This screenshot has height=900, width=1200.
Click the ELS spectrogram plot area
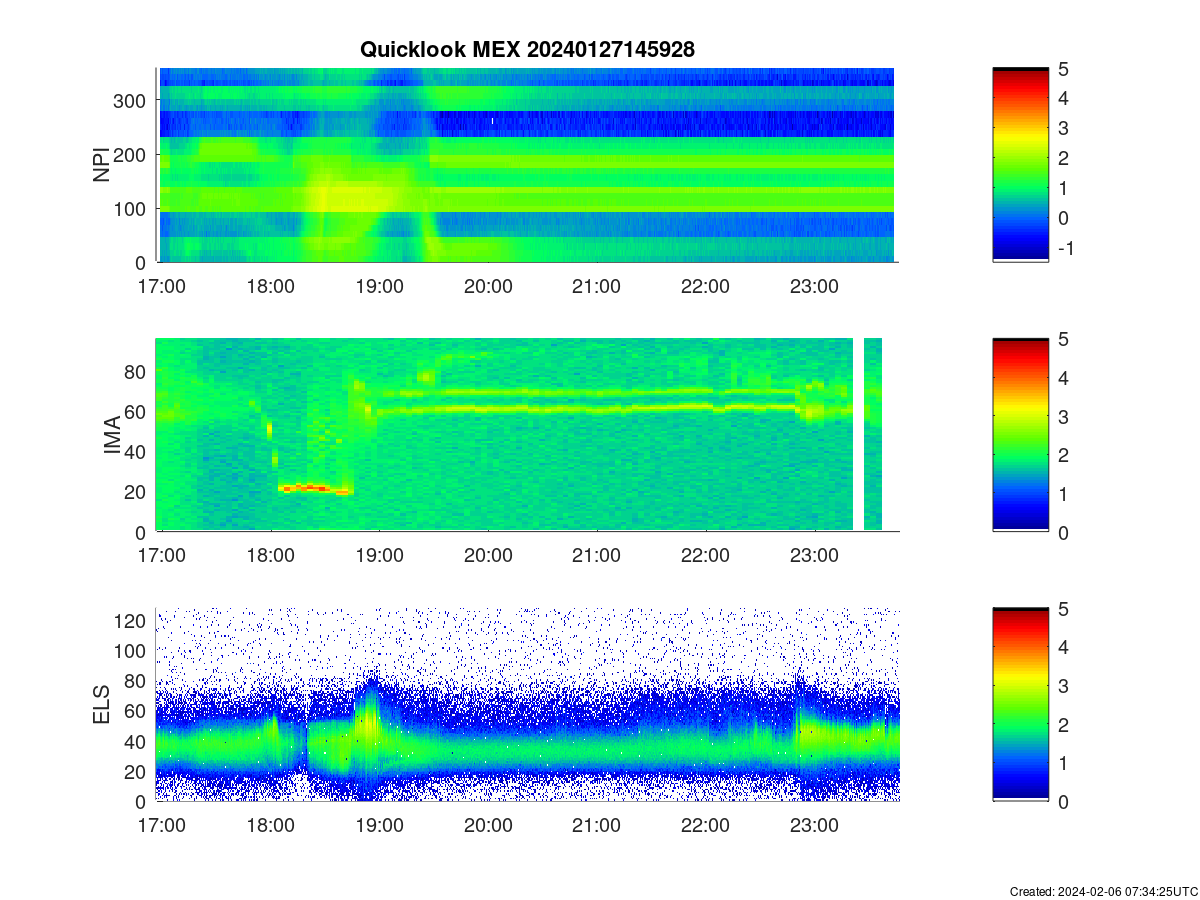click(527, 704)
